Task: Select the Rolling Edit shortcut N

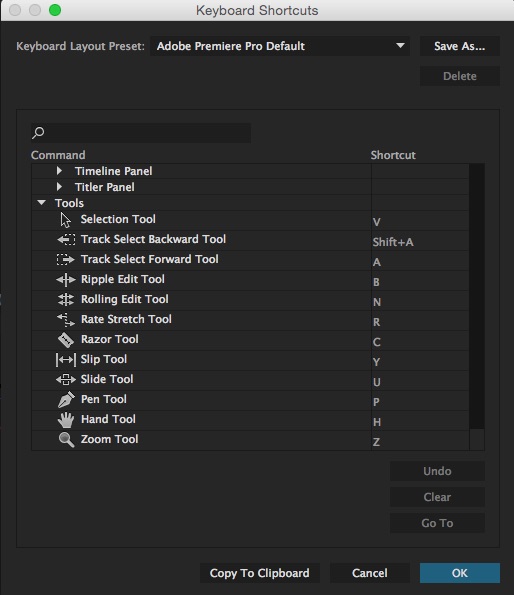Action: (x=377, y=302)
